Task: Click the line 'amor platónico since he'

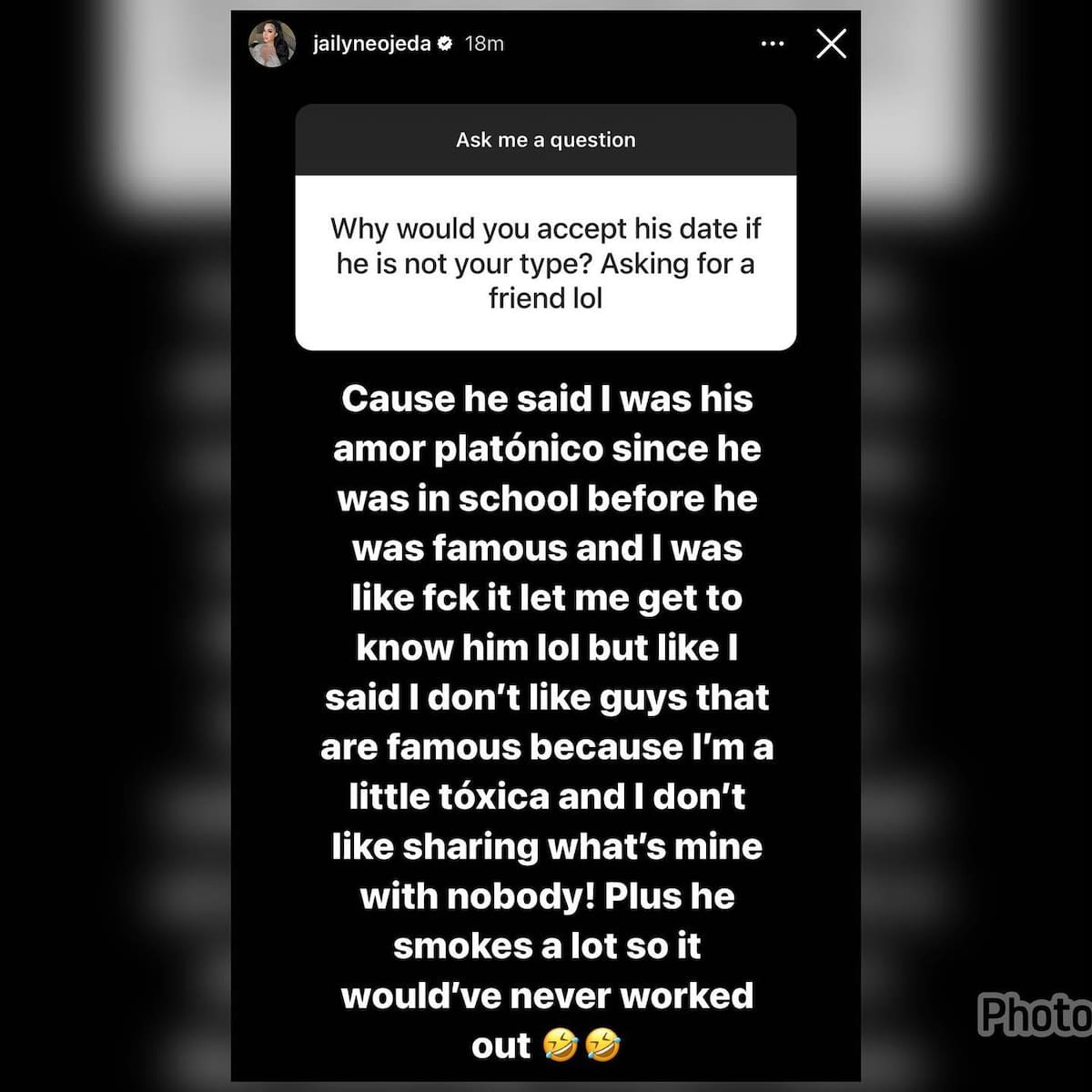Action: pos(547,449)
